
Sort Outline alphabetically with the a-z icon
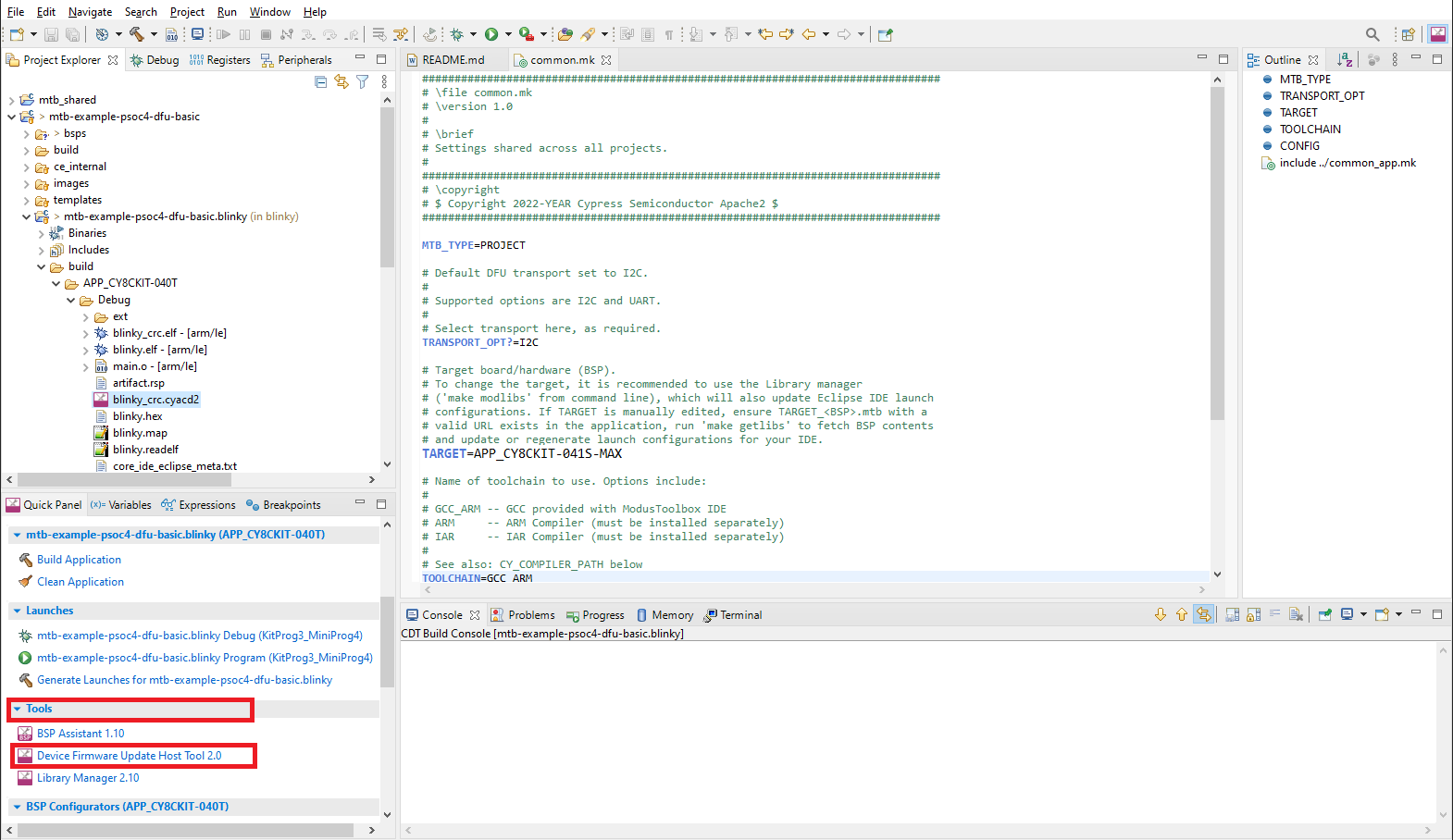(x=1345, y=59)
